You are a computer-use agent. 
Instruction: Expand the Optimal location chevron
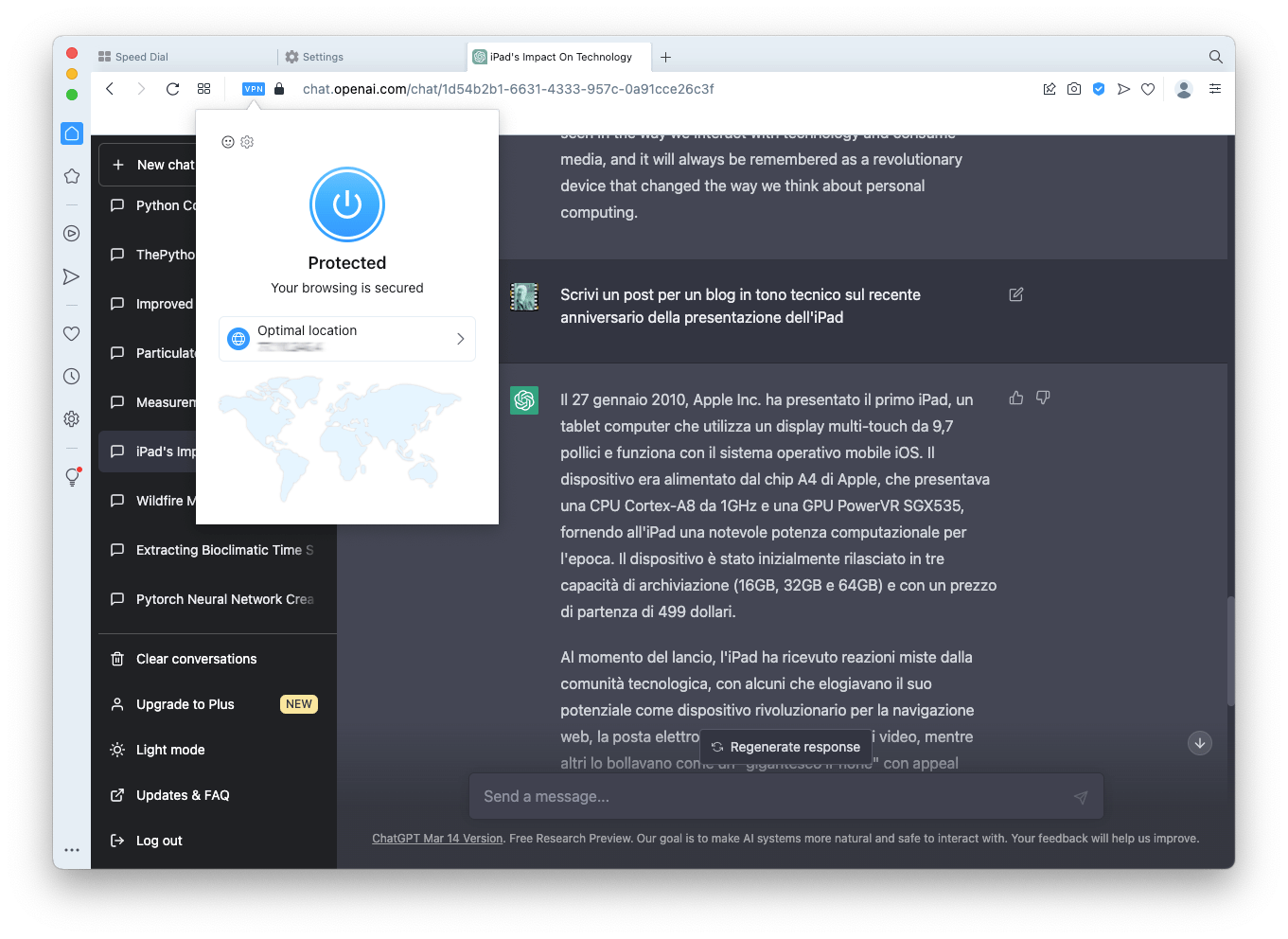coord(460,339)
